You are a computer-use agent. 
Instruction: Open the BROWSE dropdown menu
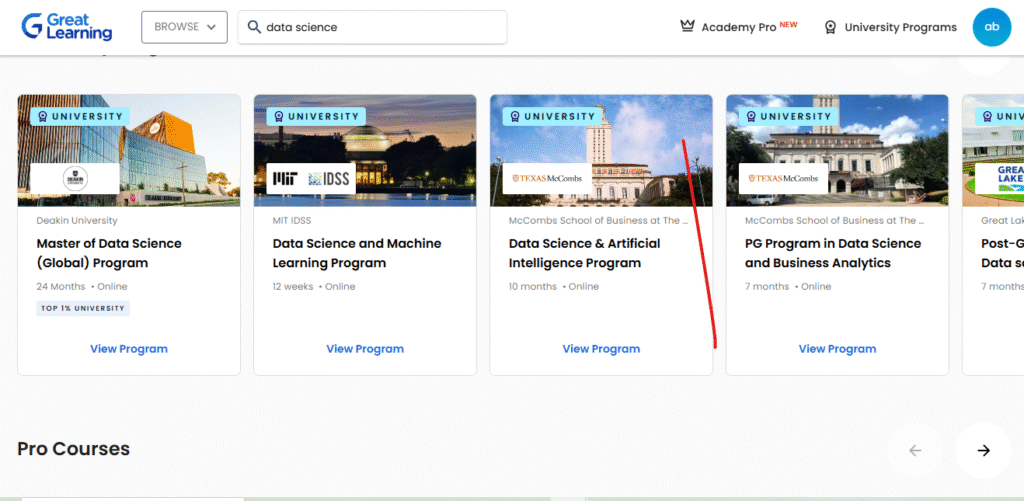point(184,27)
